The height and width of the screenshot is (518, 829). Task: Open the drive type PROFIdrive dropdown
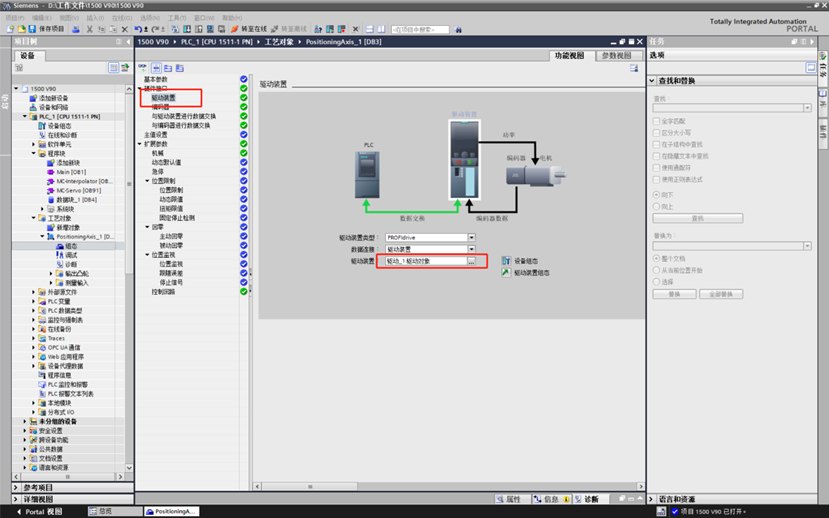(x=472, y=237)
